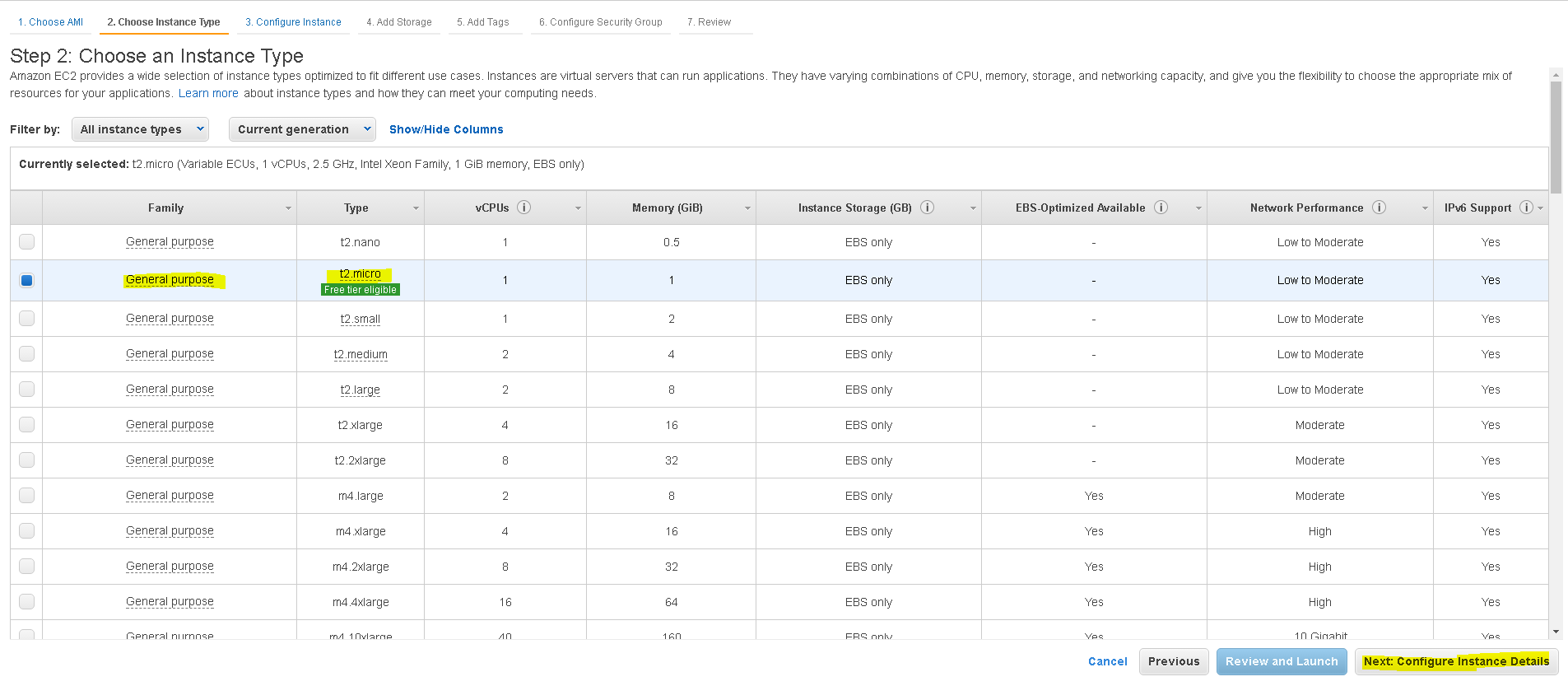Open the Learn more link

pyautogui.click(x=208, y=93)
